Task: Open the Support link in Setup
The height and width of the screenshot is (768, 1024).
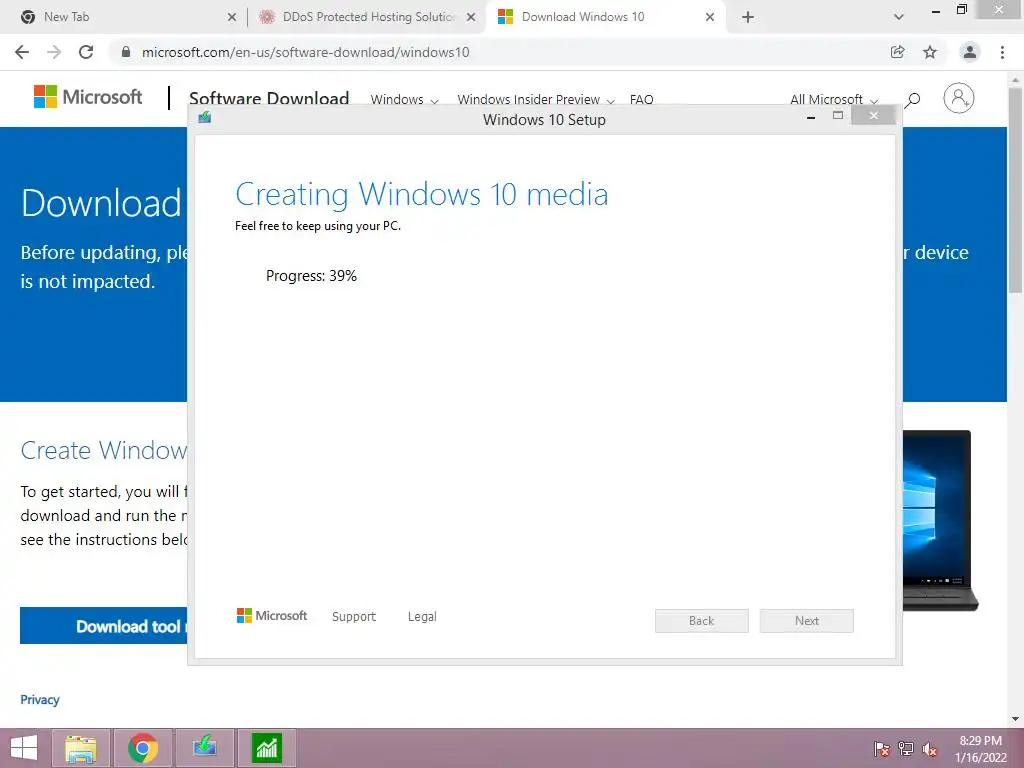Action: tap(354, 616)
